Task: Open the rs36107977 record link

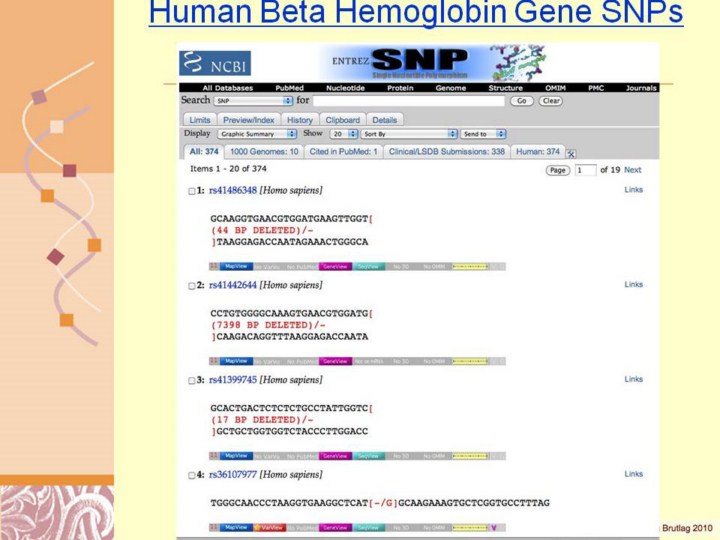Action: [x=233, y=474]
